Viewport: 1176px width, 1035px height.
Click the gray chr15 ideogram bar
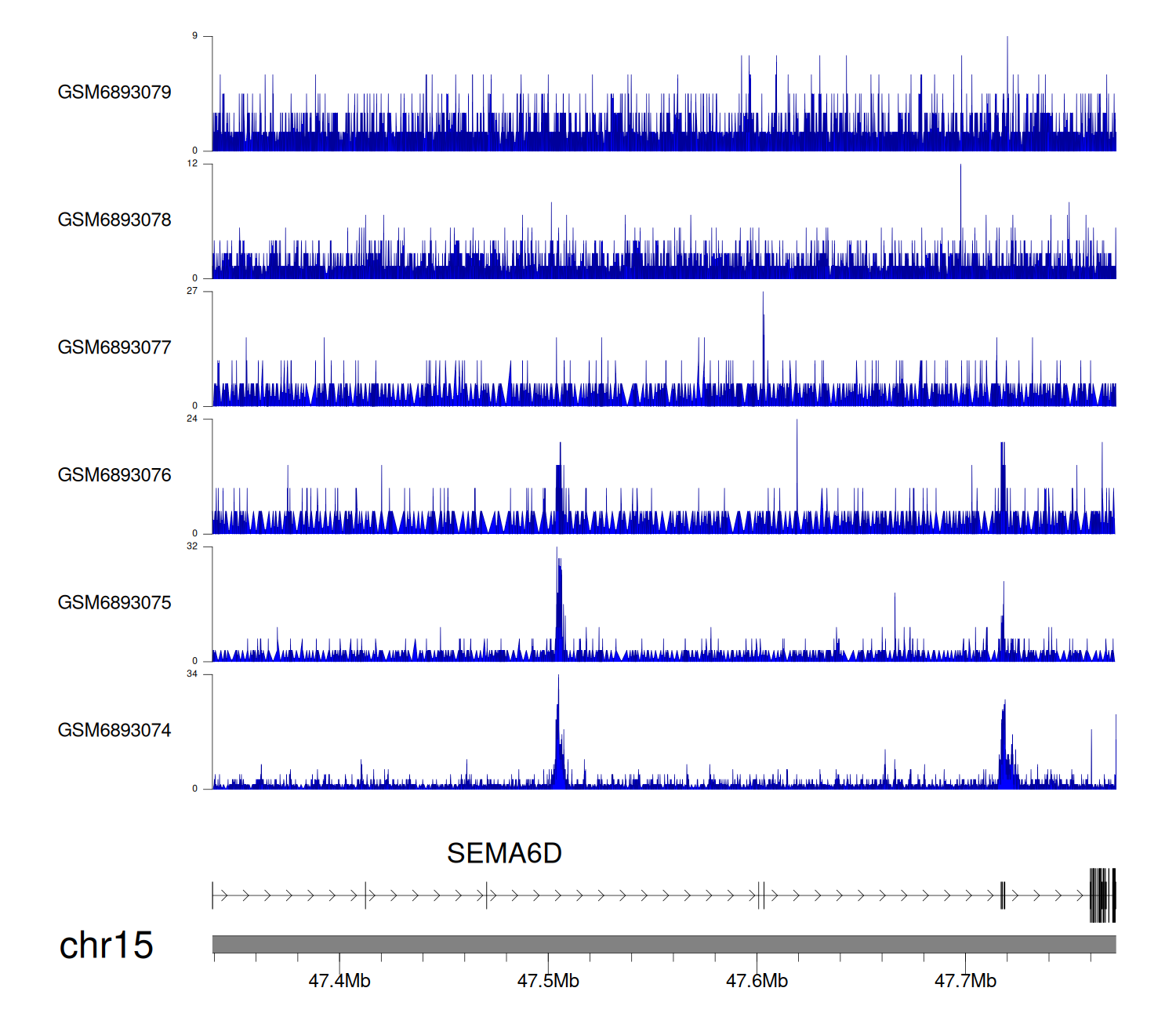click(x=663, y=944)
